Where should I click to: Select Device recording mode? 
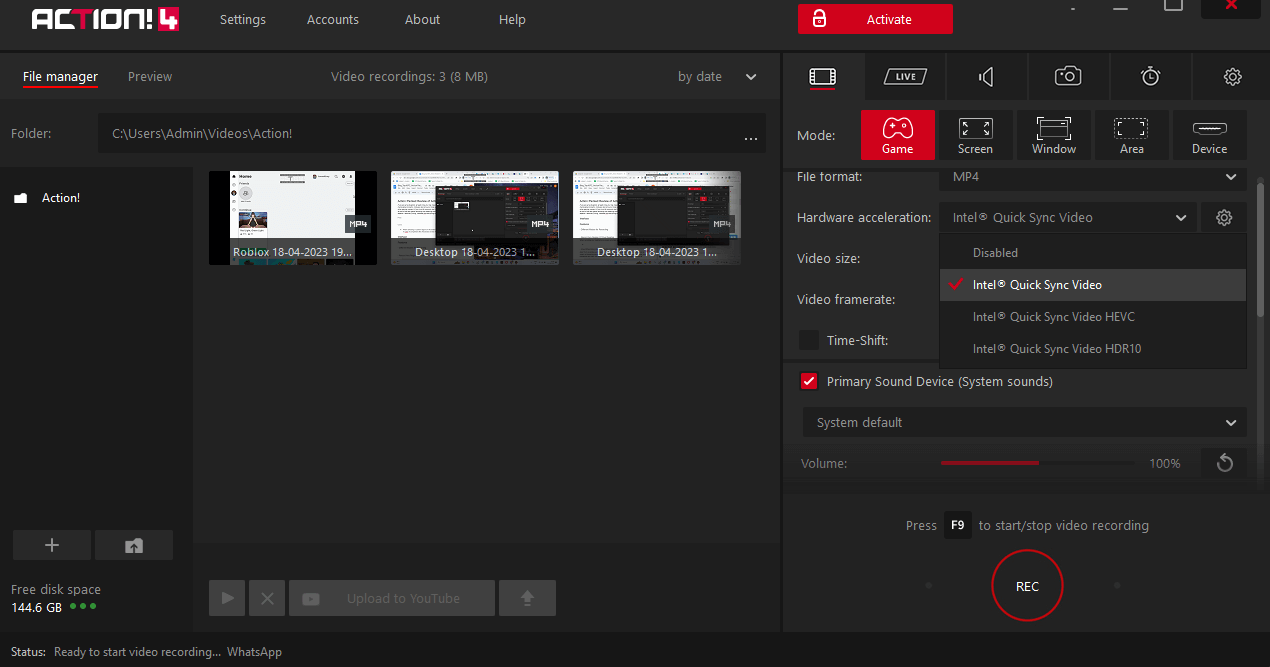coord(1209,135)
